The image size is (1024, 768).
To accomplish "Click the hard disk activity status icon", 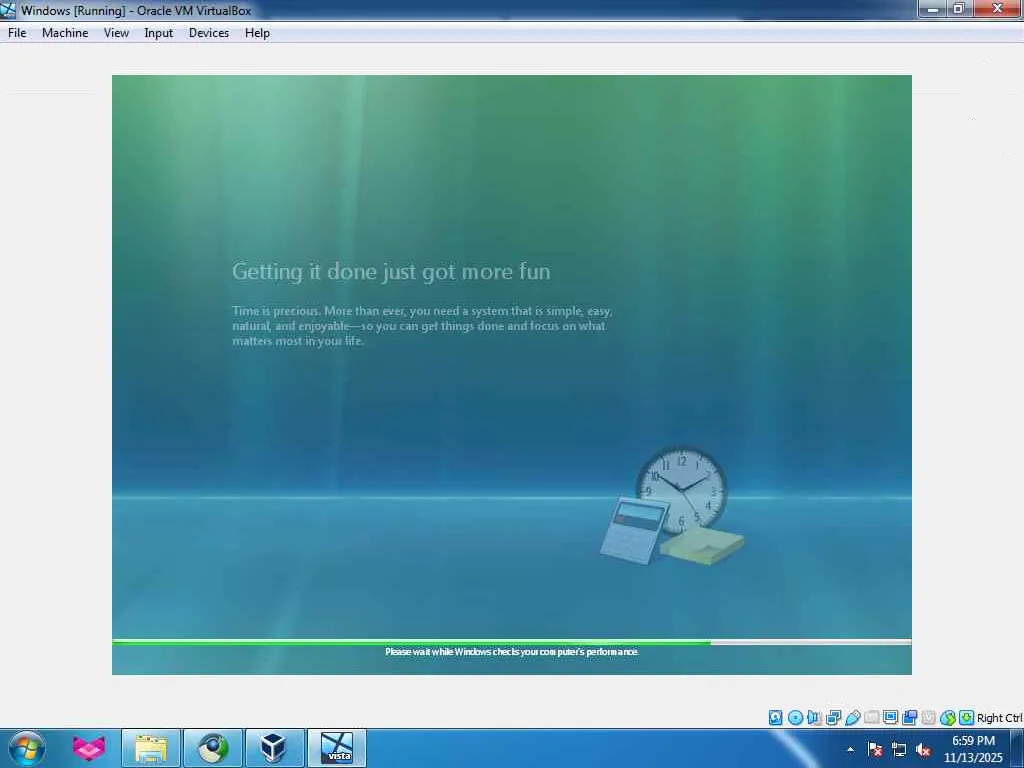I will (x=775, y=718).
